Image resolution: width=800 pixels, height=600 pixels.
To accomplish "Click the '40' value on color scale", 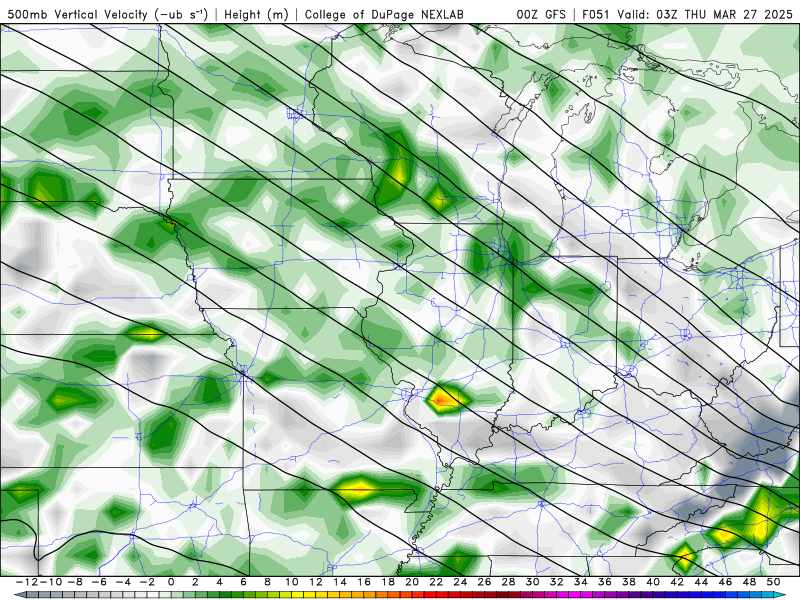I will click(x=653, y=582).
